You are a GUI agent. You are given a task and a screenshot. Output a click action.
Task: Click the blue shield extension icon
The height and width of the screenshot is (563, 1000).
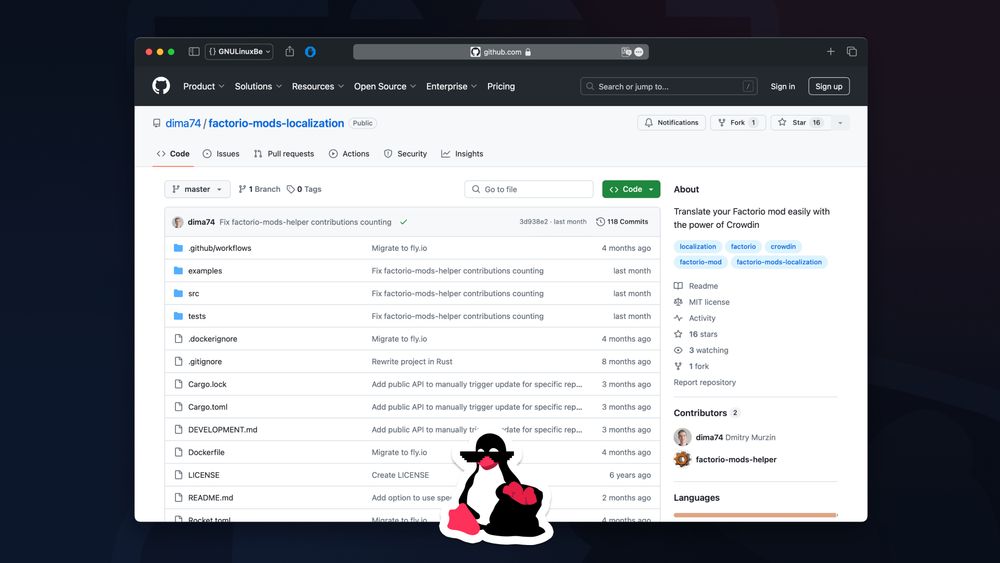coord(311,52)
